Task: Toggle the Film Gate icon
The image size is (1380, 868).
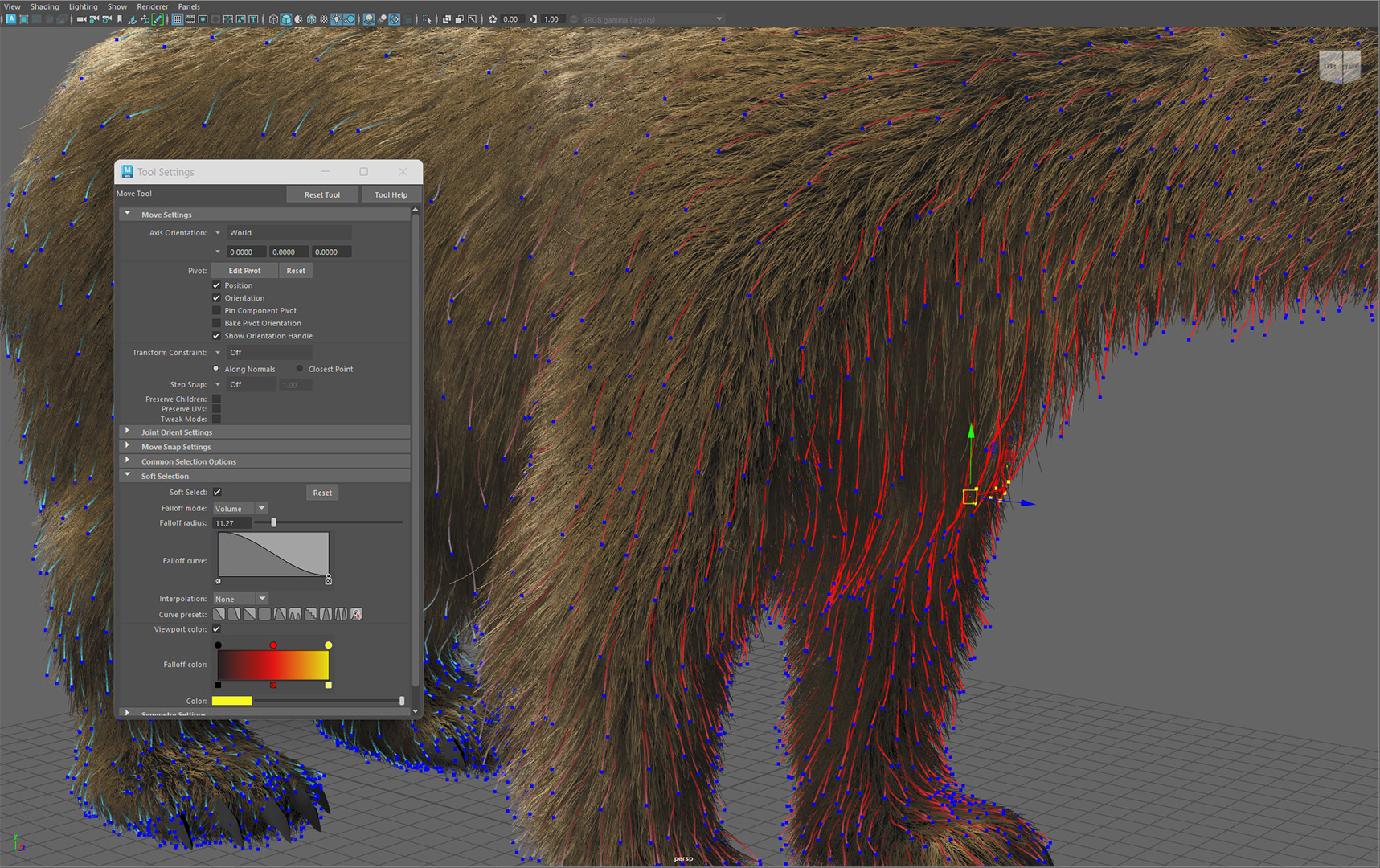Action: pyautogui.click(x=190, y=19)
